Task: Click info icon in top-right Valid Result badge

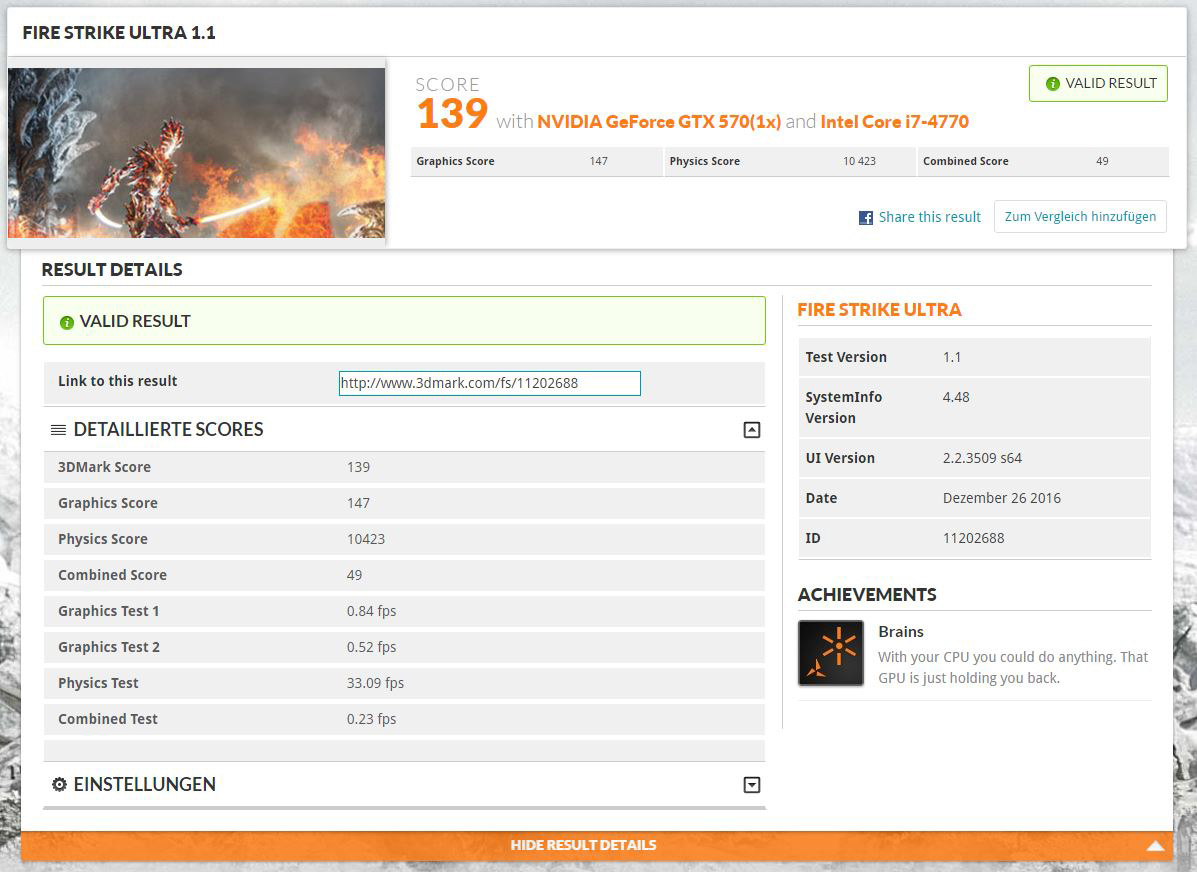Action: pyautogui.click(x=1052, y=84)
